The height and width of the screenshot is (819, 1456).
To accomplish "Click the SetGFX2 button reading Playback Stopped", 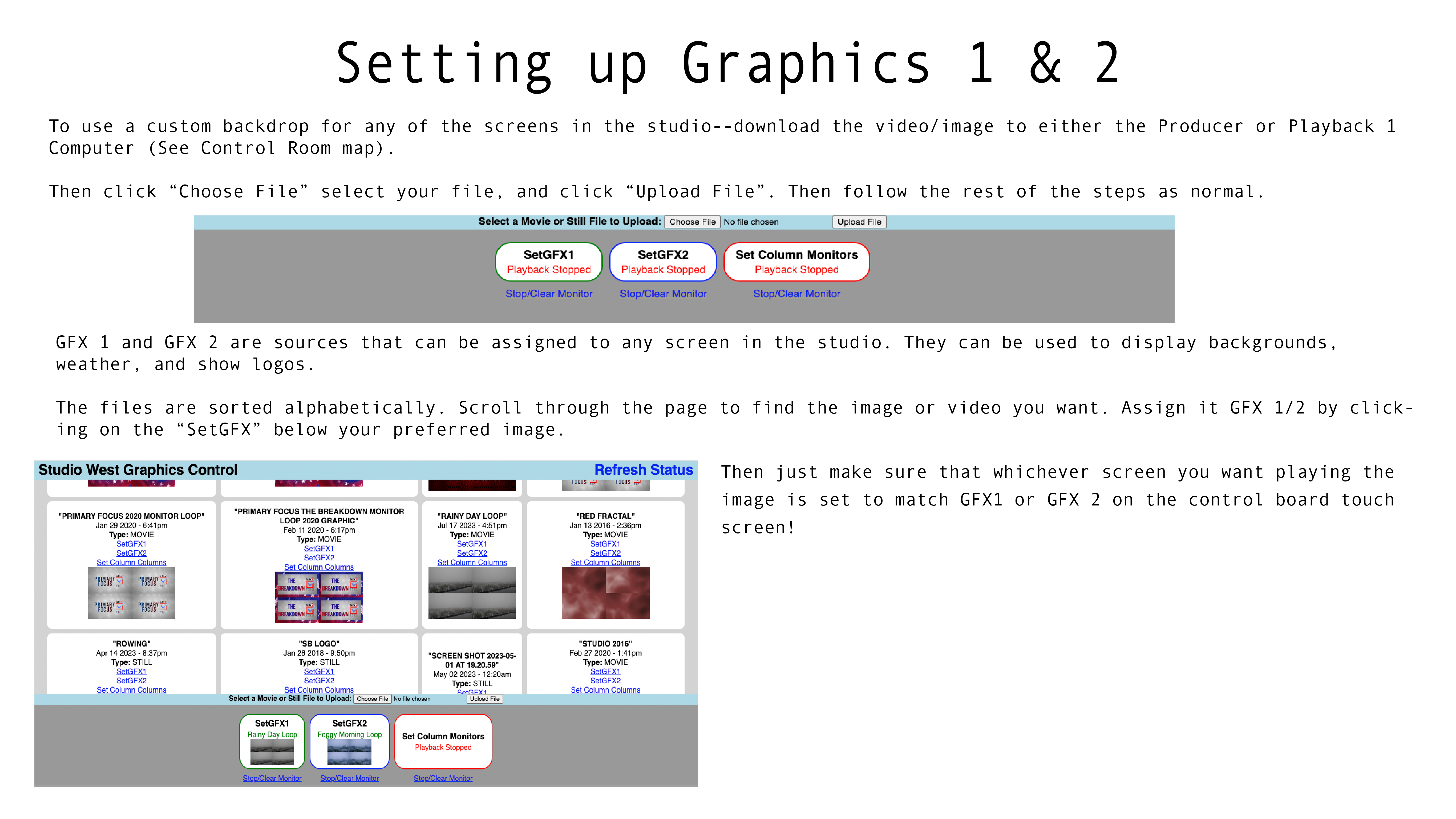I will [x=663, y=262].
